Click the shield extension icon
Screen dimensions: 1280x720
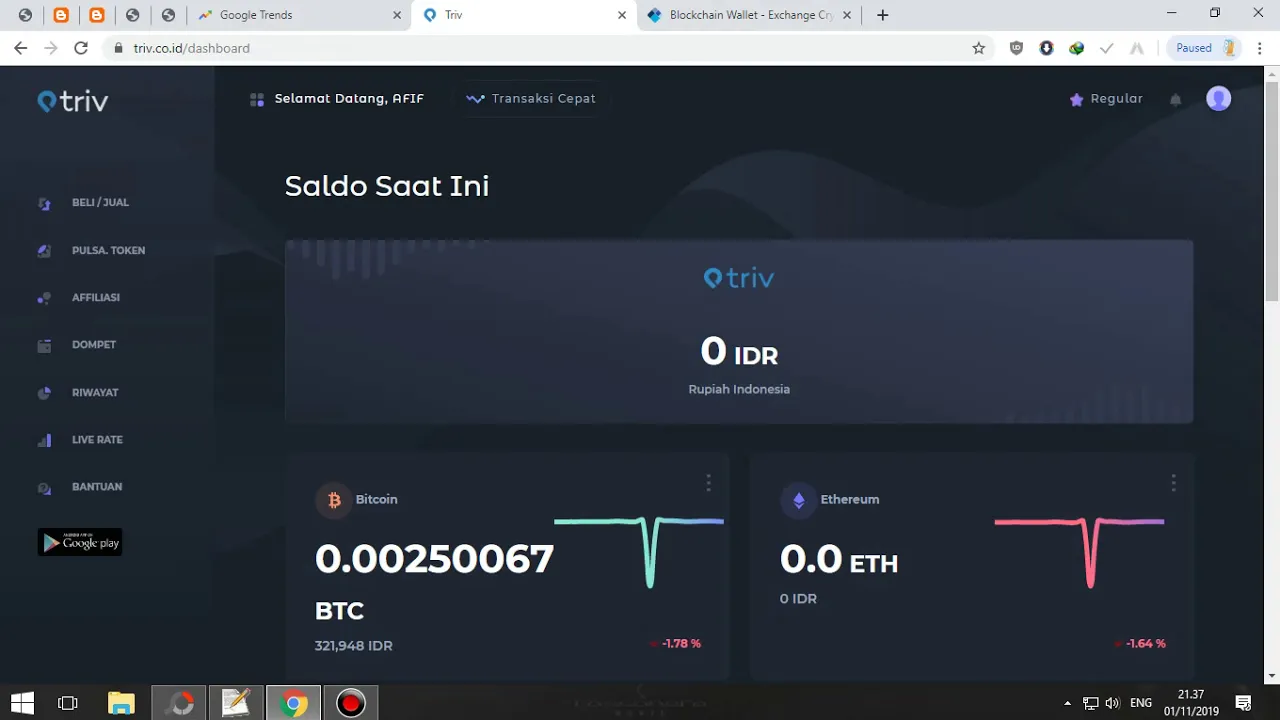[x=1016, y=48]
